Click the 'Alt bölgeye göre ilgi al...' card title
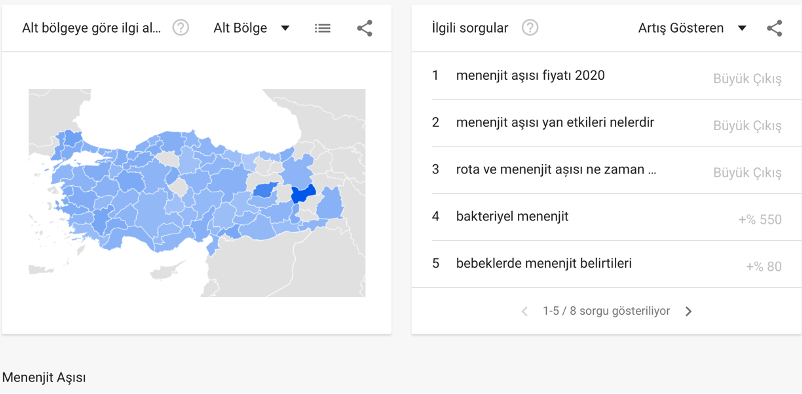The height and width of the screenshot is (394, 802). coord(92,28)
